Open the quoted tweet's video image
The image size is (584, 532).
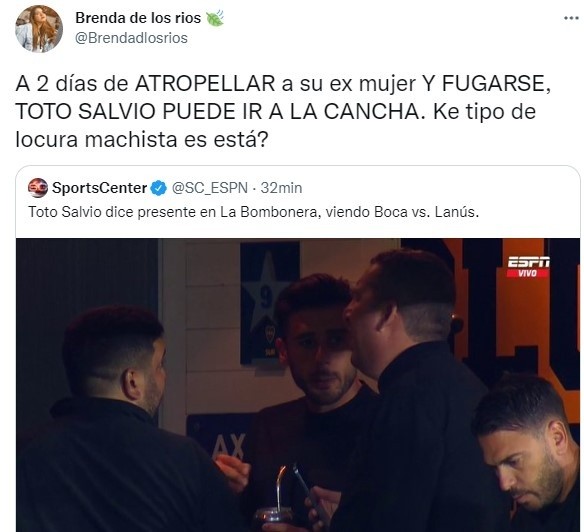[x=298, y=385]
